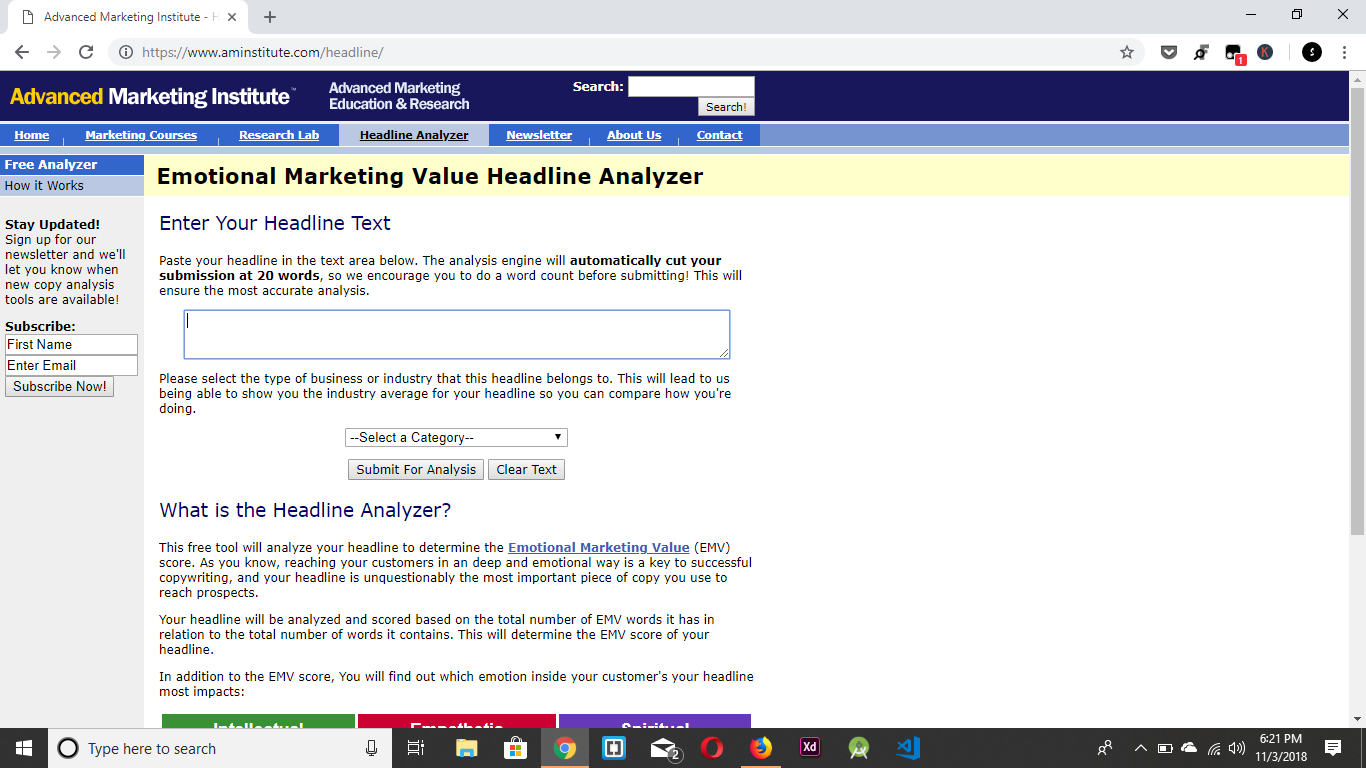The height and width of the screenshot is (768, 1366).
Task: Switch to Google Chrome in the taskbar
Action: (565, 748)
